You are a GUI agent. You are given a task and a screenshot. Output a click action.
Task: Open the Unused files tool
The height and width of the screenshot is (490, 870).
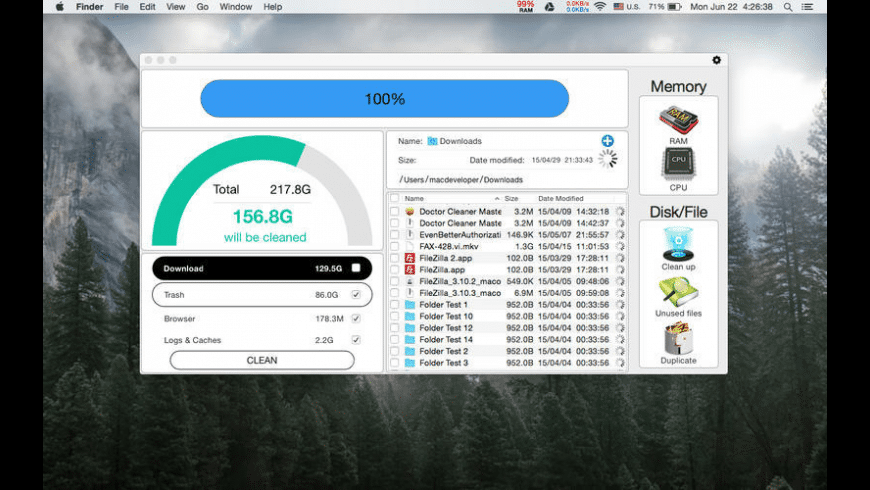click(678, 292)
